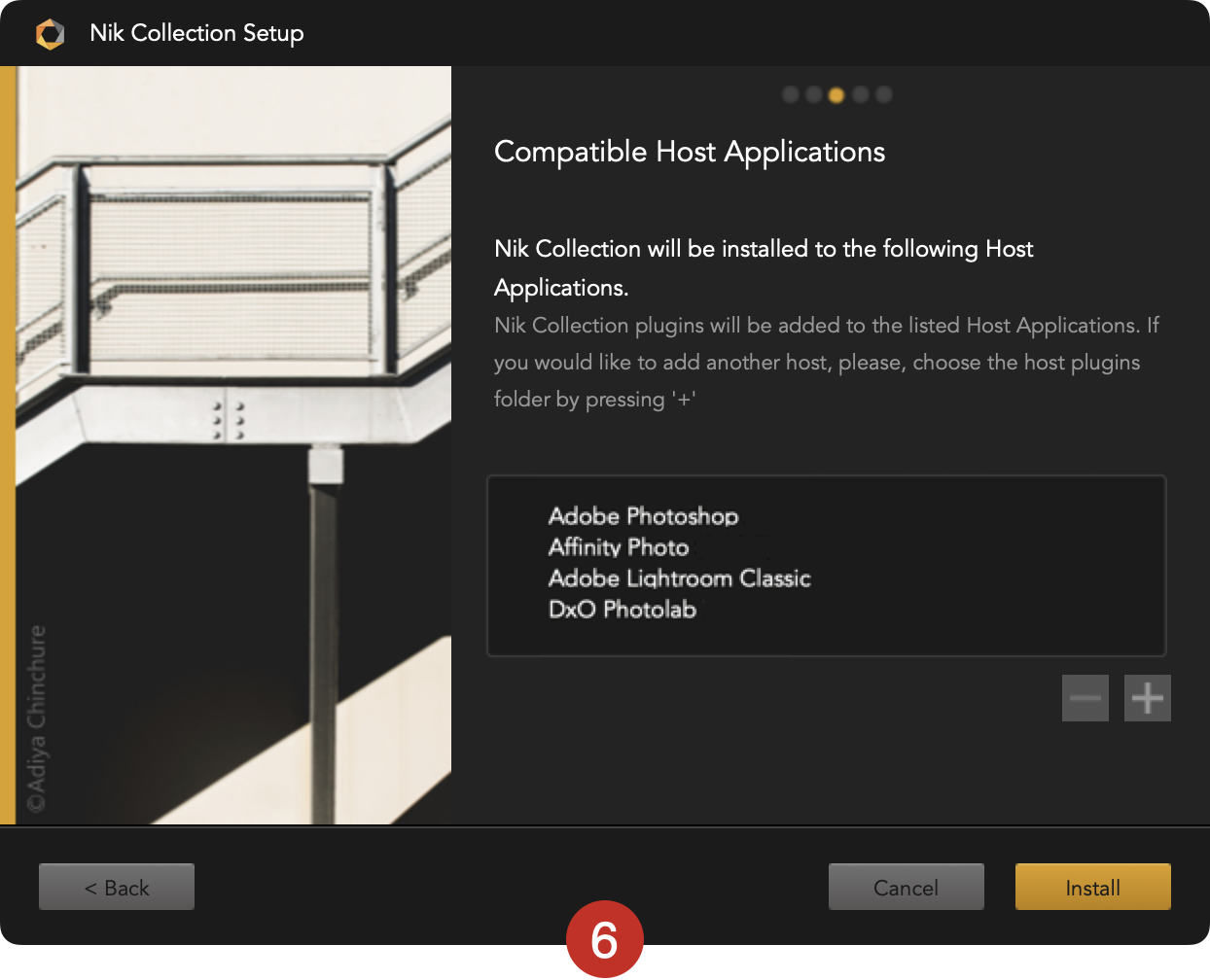This screenshot has width=1210, height=980.
Task: Cancel the Nik Collection setup
Action: pos(907,887)
